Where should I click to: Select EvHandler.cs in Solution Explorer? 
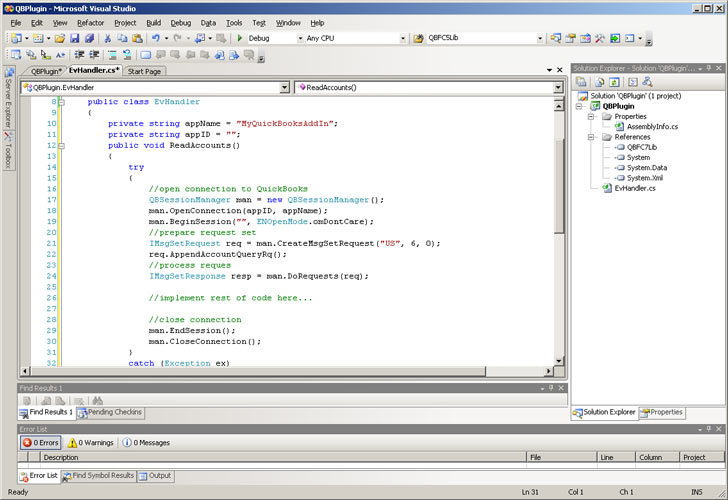635,188
